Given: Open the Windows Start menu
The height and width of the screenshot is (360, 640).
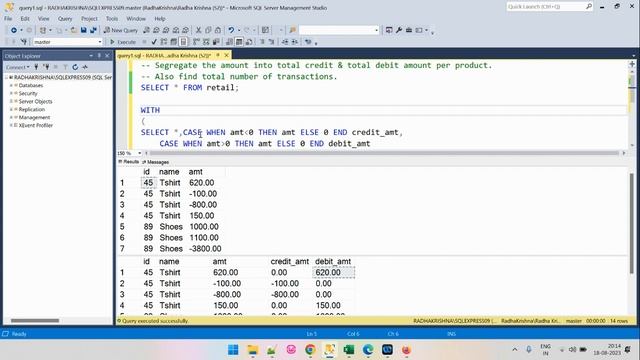Looking at the screenshot, I should point(233,350).
